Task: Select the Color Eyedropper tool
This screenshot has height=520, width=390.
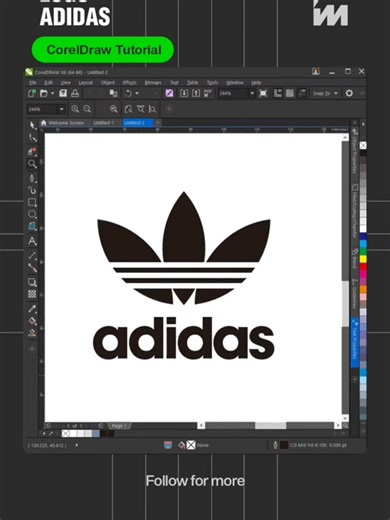Action: point(32,309)
